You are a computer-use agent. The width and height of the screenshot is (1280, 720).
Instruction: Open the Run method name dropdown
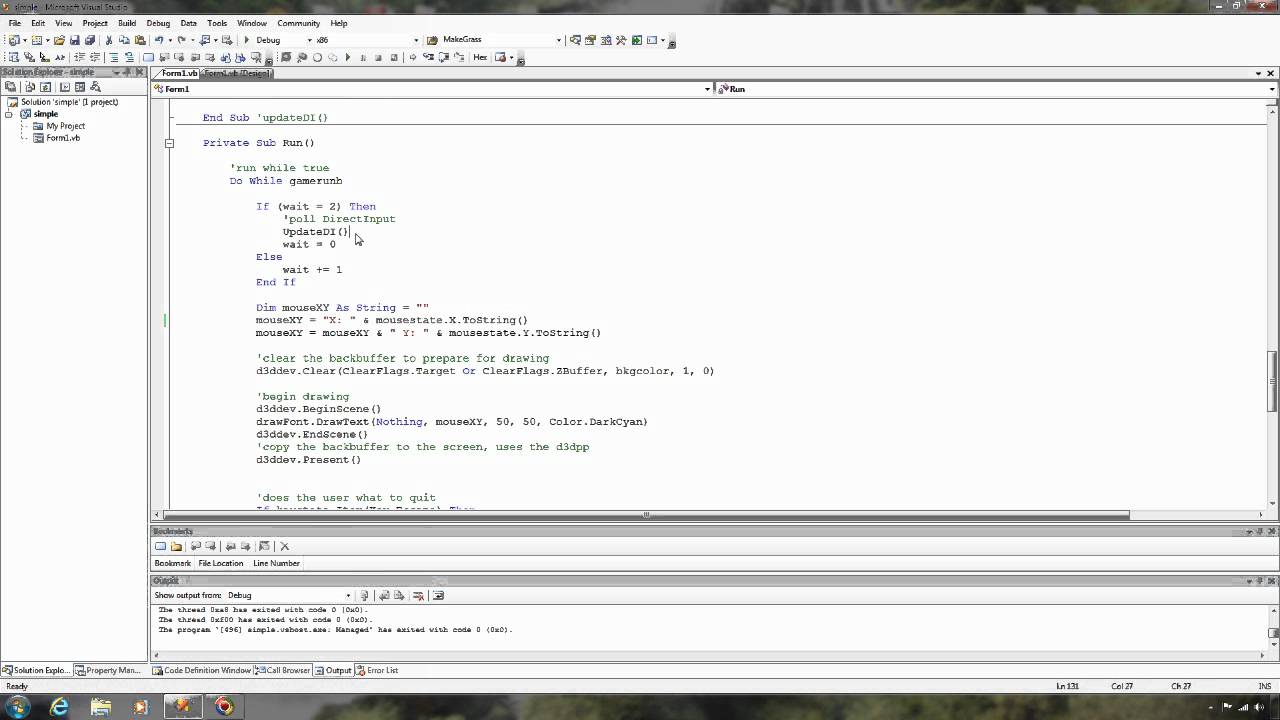[1271, 89]
